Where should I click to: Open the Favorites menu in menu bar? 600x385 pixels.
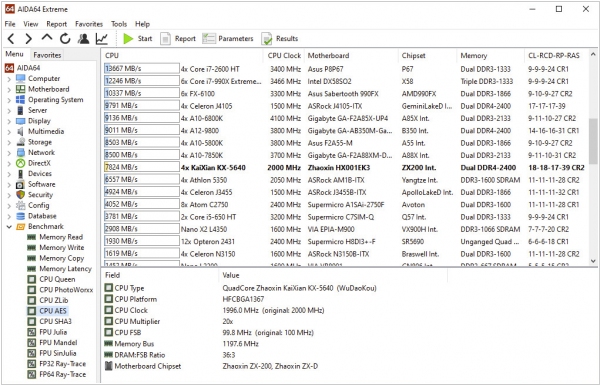[x=89, y=24]
